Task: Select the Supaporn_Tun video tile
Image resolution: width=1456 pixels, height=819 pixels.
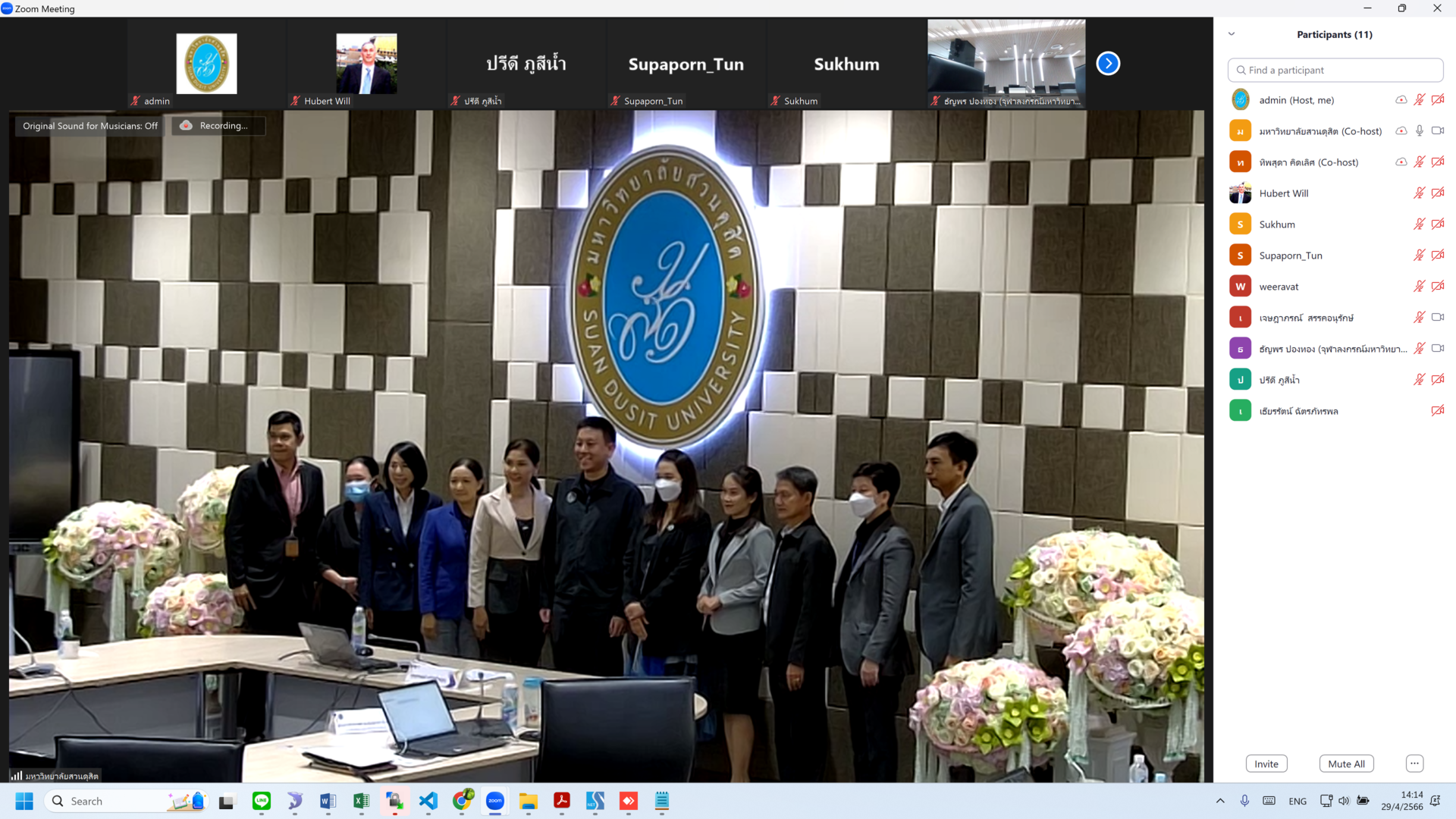Action: 686,64
